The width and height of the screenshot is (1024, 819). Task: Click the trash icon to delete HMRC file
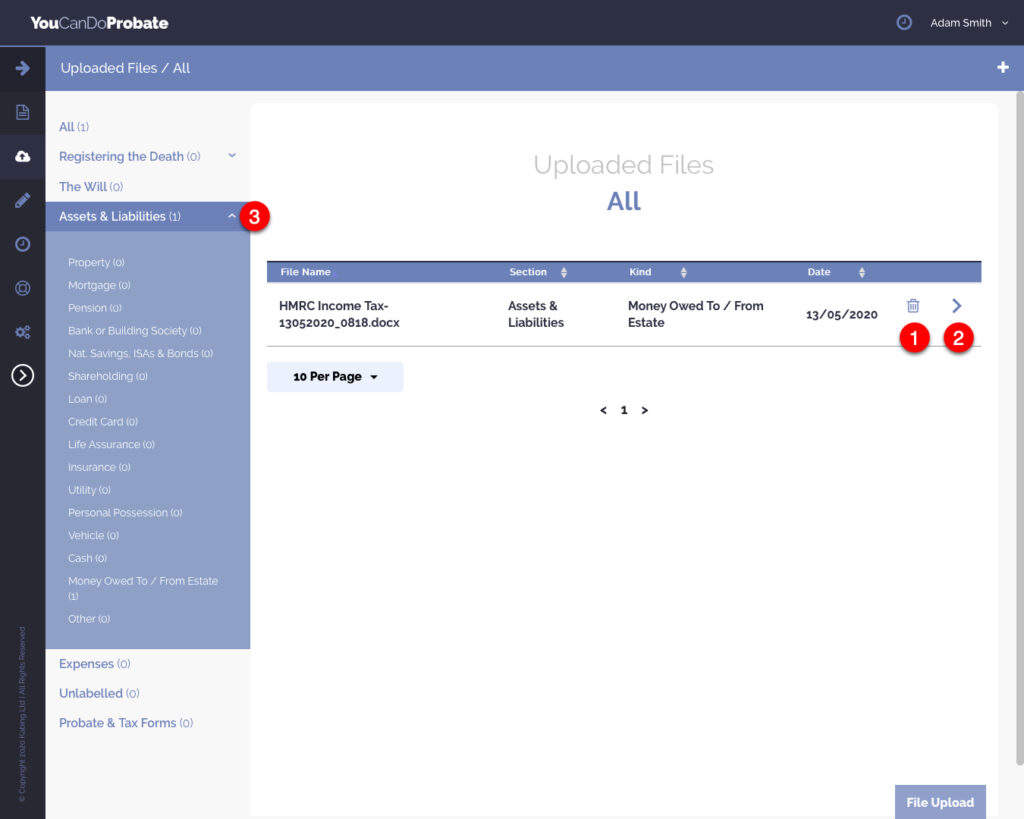[912, 306]
